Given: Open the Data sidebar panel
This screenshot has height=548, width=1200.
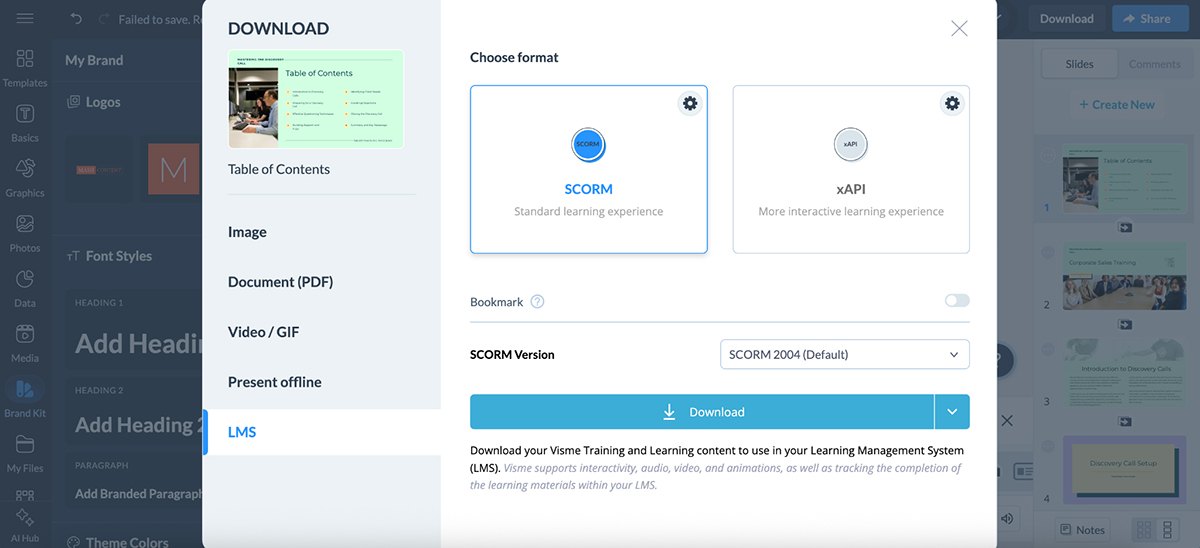Looking at the screenshot, I should 25,288.
